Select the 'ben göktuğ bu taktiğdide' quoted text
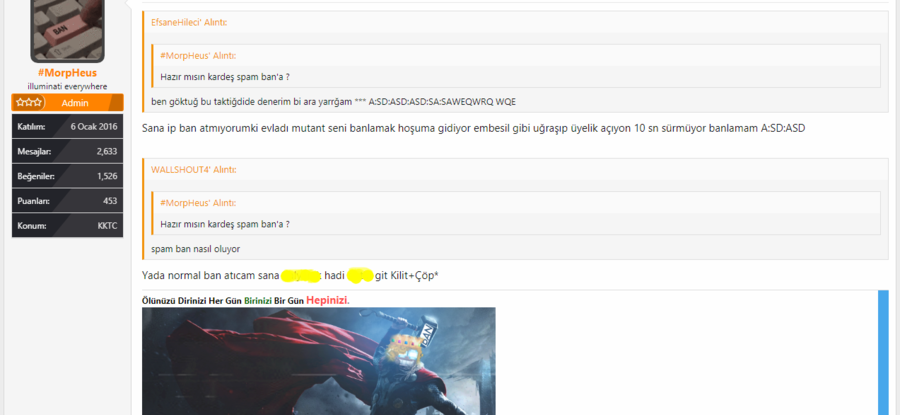900x415 pixels. click(333, 102)
